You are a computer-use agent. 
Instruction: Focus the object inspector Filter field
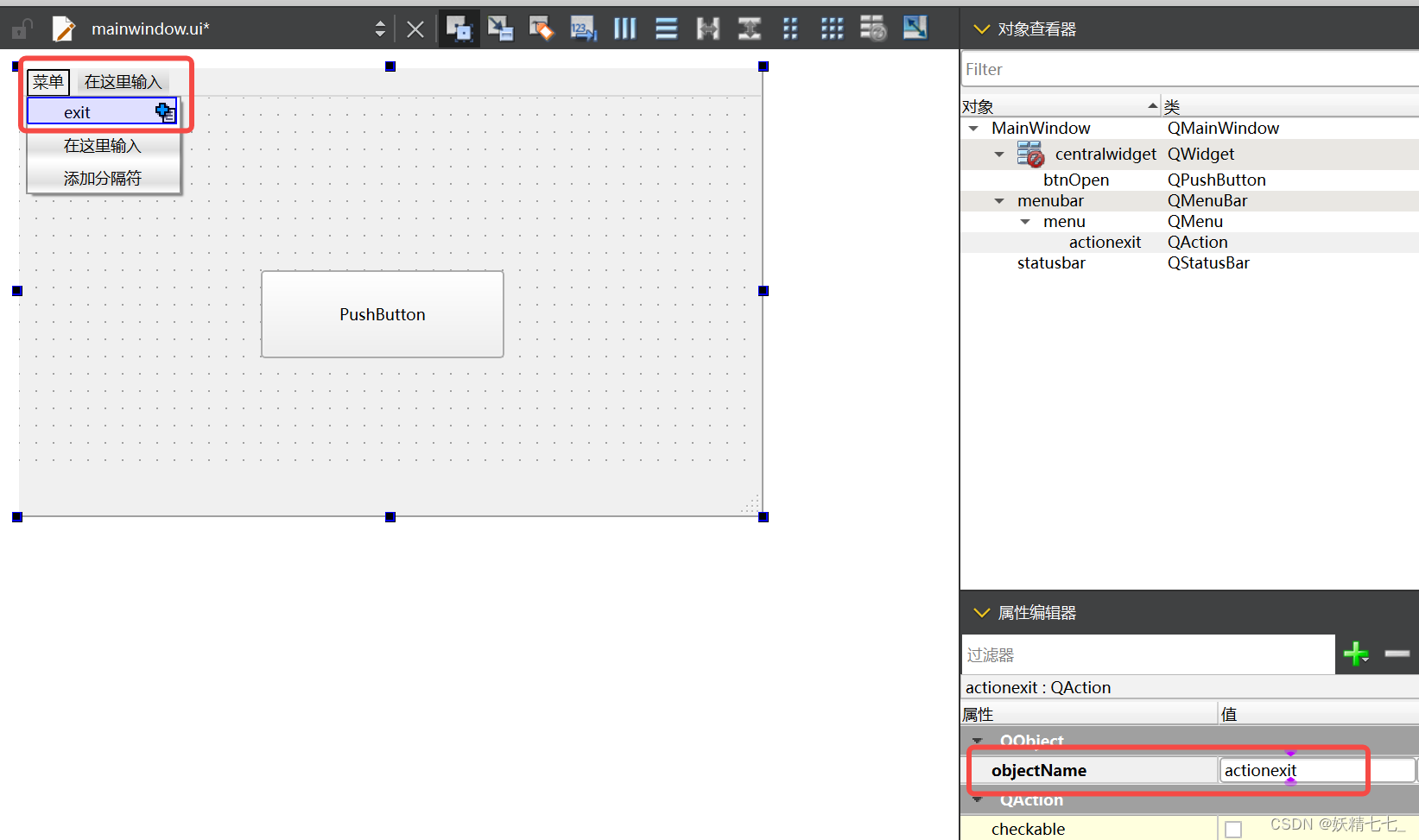click(1189, 69)
